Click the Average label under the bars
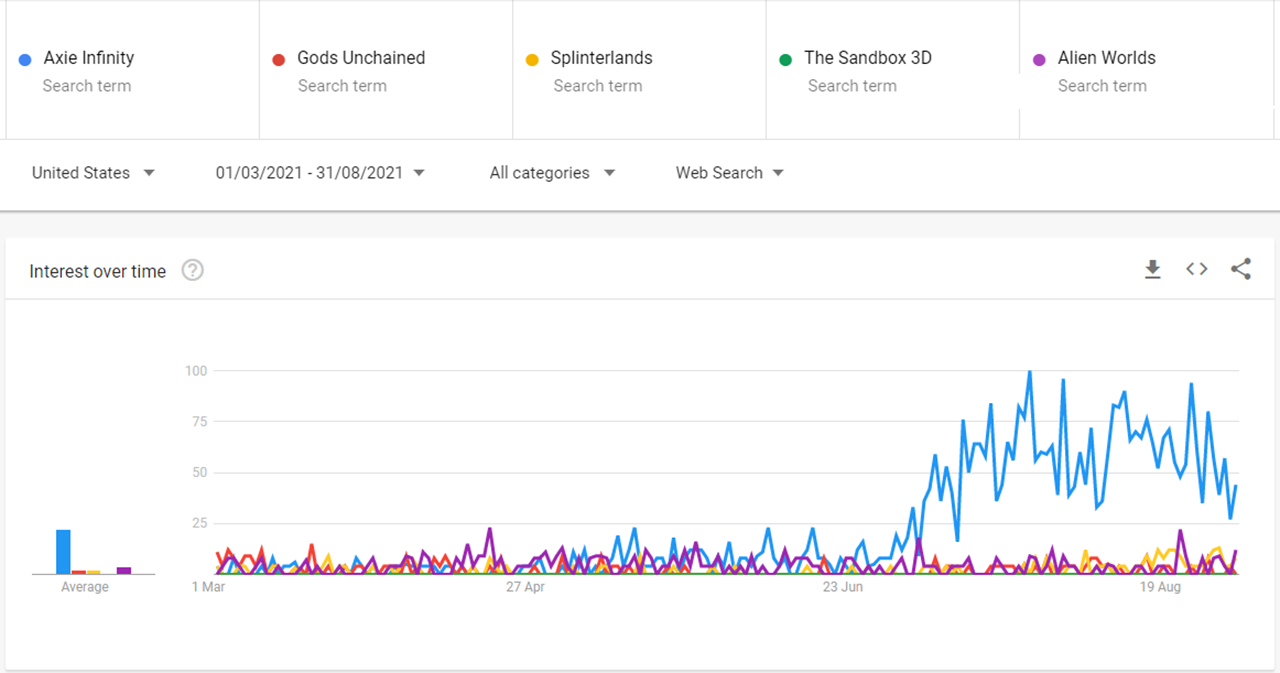Viewport: 1280px width, 673px height. (85, 587)
